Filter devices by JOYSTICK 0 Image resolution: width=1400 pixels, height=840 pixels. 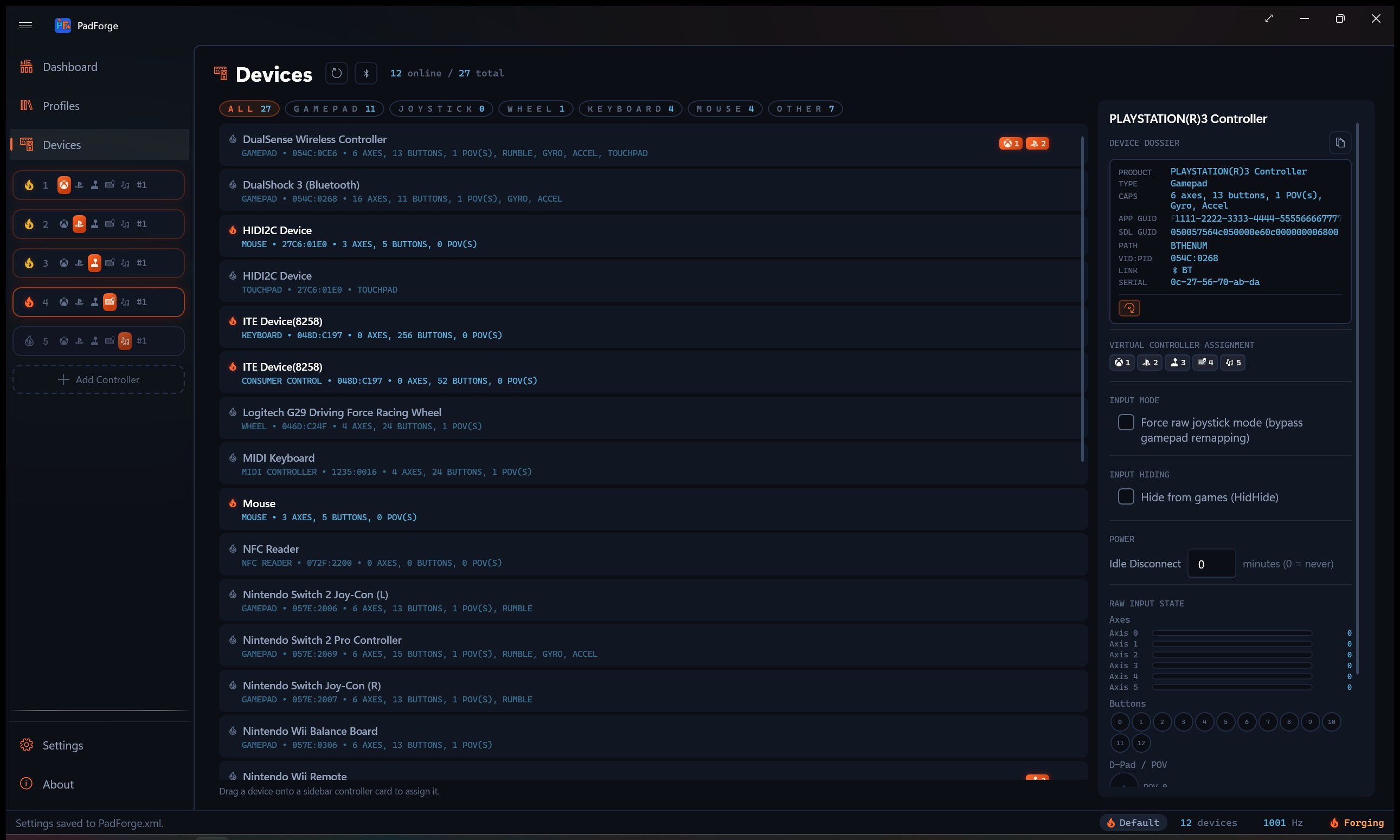[441, 109]
